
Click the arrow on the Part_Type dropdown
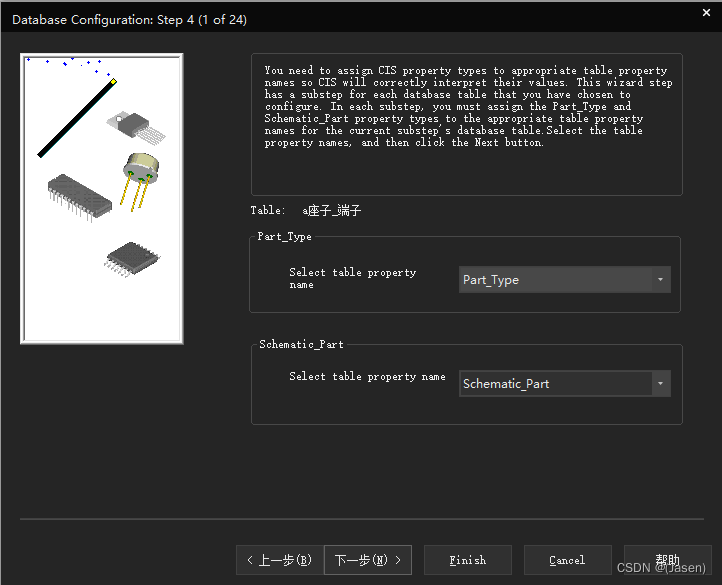pyautogui.click(x=660, y=280)
